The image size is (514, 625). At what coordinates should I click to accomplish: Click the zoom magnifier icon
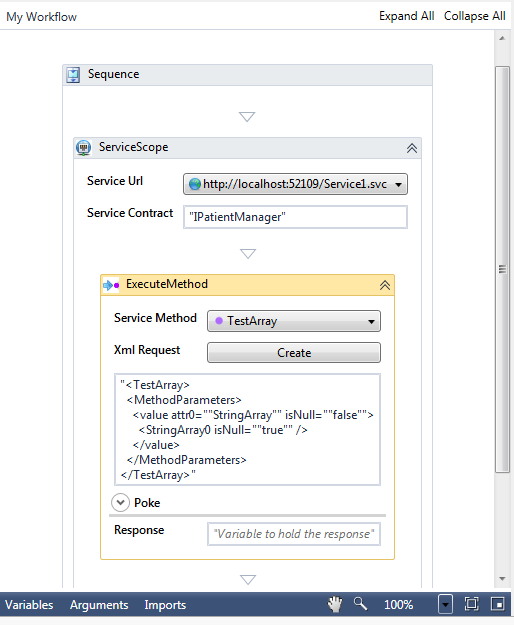pyautogui.click(x=360, y=604)
